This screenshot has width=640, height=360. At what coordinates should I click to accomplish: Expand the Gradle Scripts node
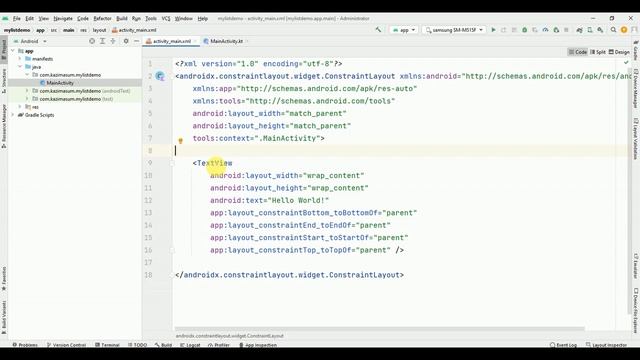(13, 115)
